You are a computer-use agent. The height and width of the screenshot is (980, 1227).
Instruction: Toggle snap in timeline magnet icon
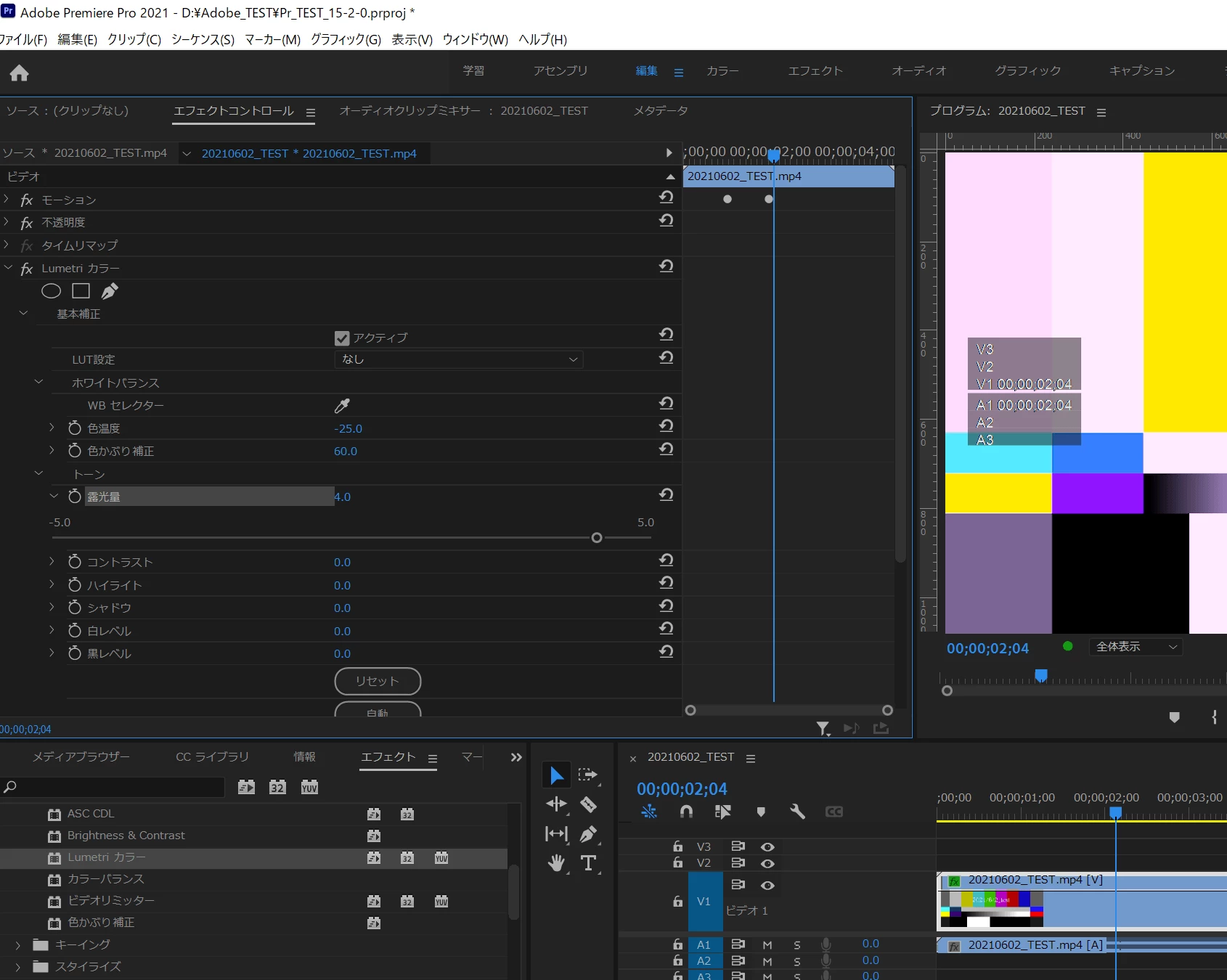(x=686, y=812)
